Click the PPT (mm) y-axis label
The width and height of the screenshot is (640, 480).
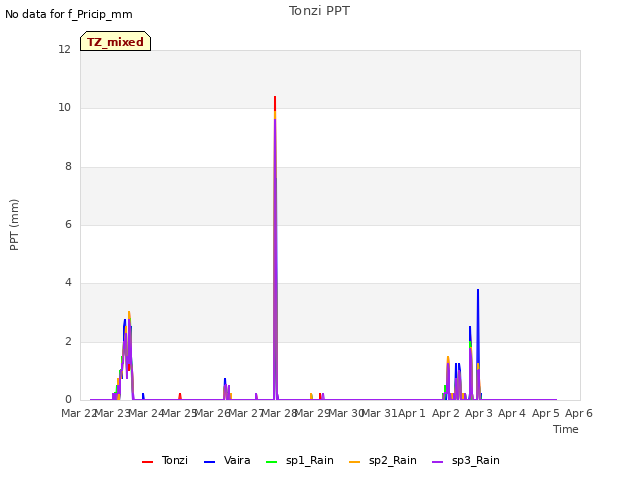(x=14, y=225)
